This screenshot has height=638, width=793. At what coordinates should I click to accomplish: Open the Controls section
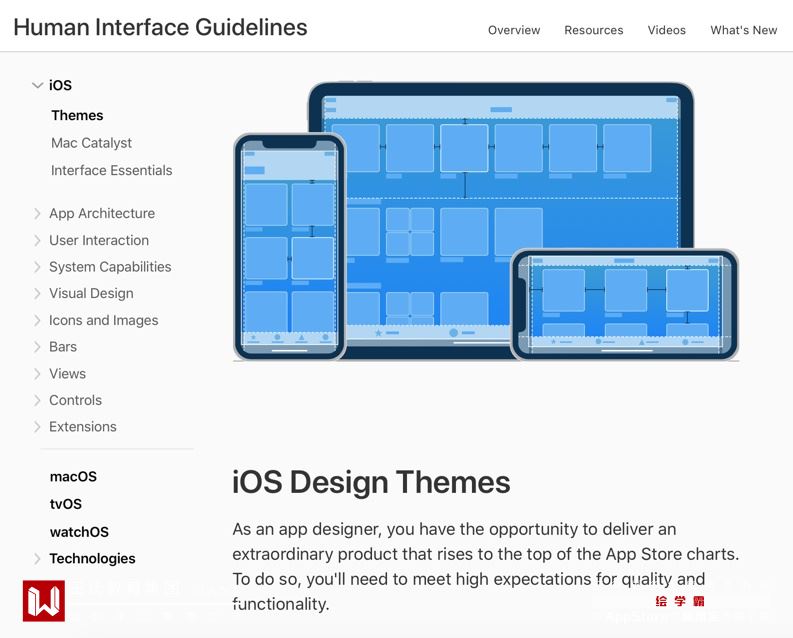pos(75,400)
